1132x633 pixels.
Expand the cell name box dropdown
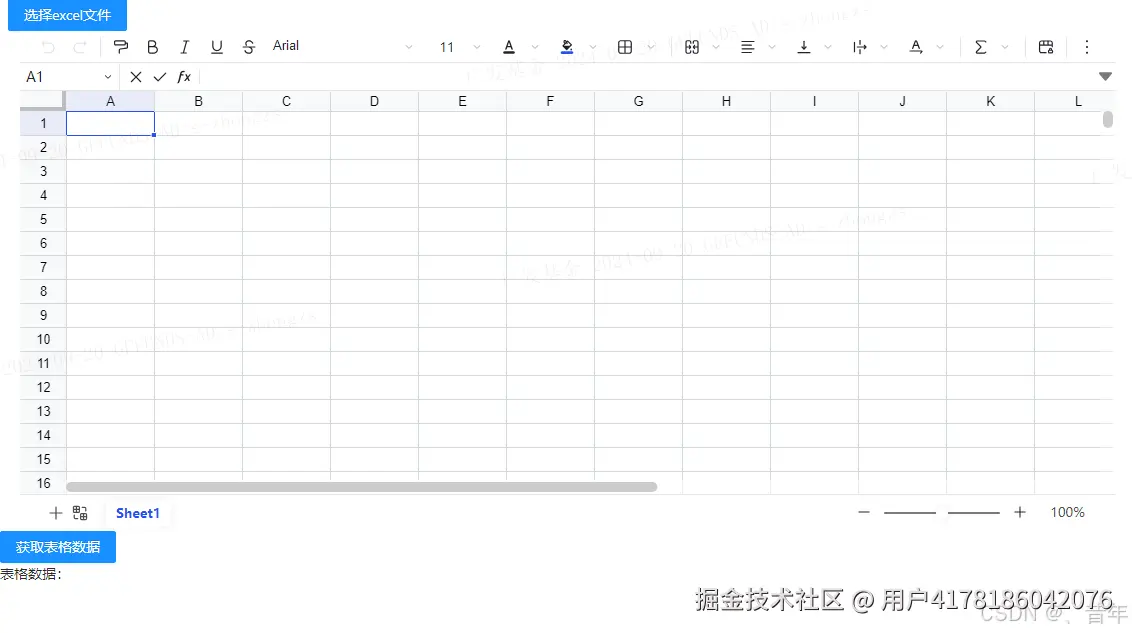click(x=107, y=76)
